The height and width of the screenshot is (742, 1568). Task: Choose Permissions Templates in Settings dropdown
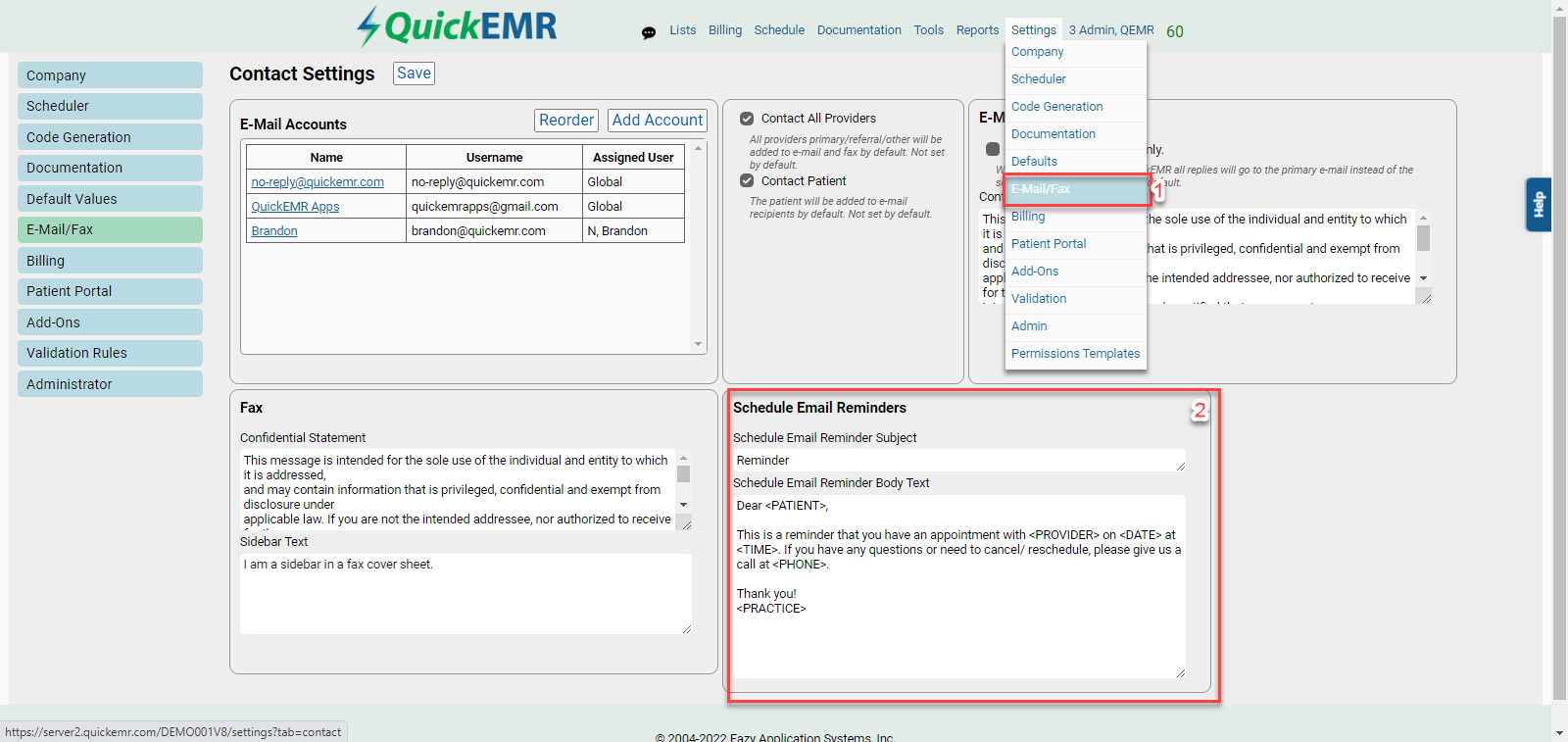tap(1076, 354)
